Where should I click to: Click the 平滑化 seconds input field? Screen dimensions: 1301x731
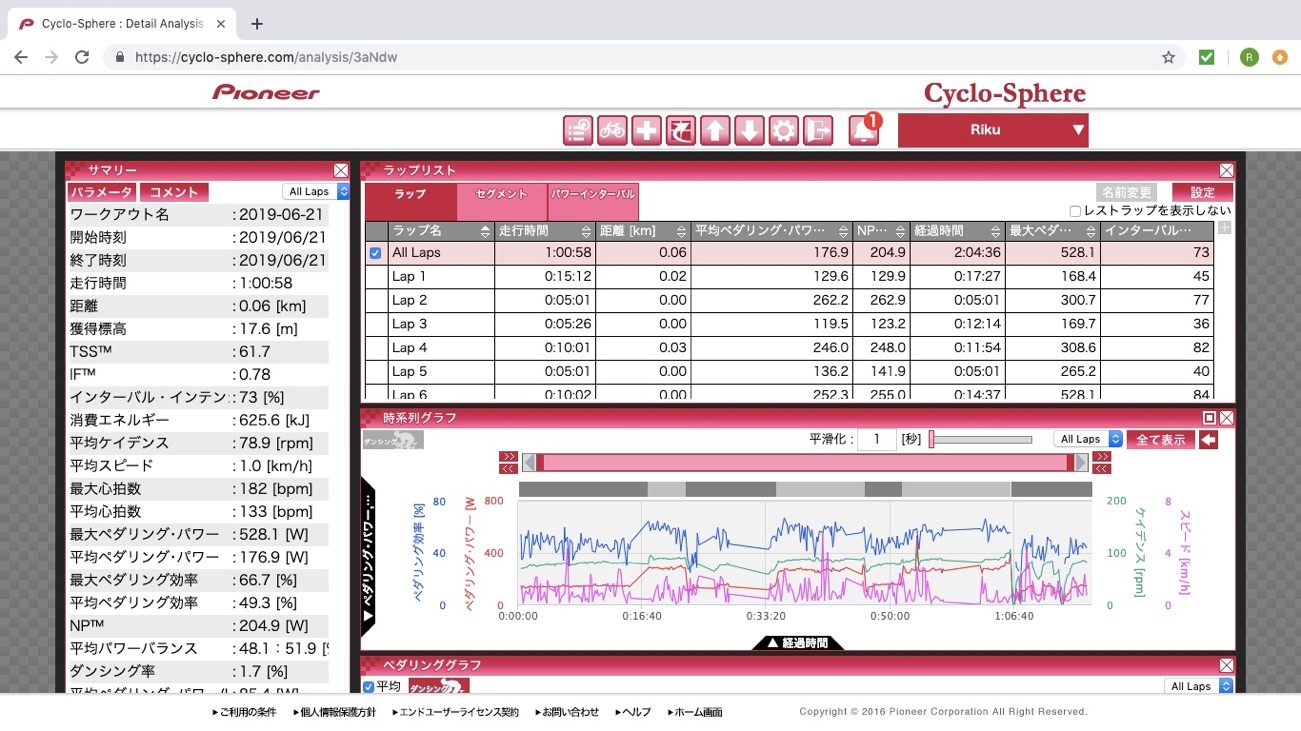(876, 439)
